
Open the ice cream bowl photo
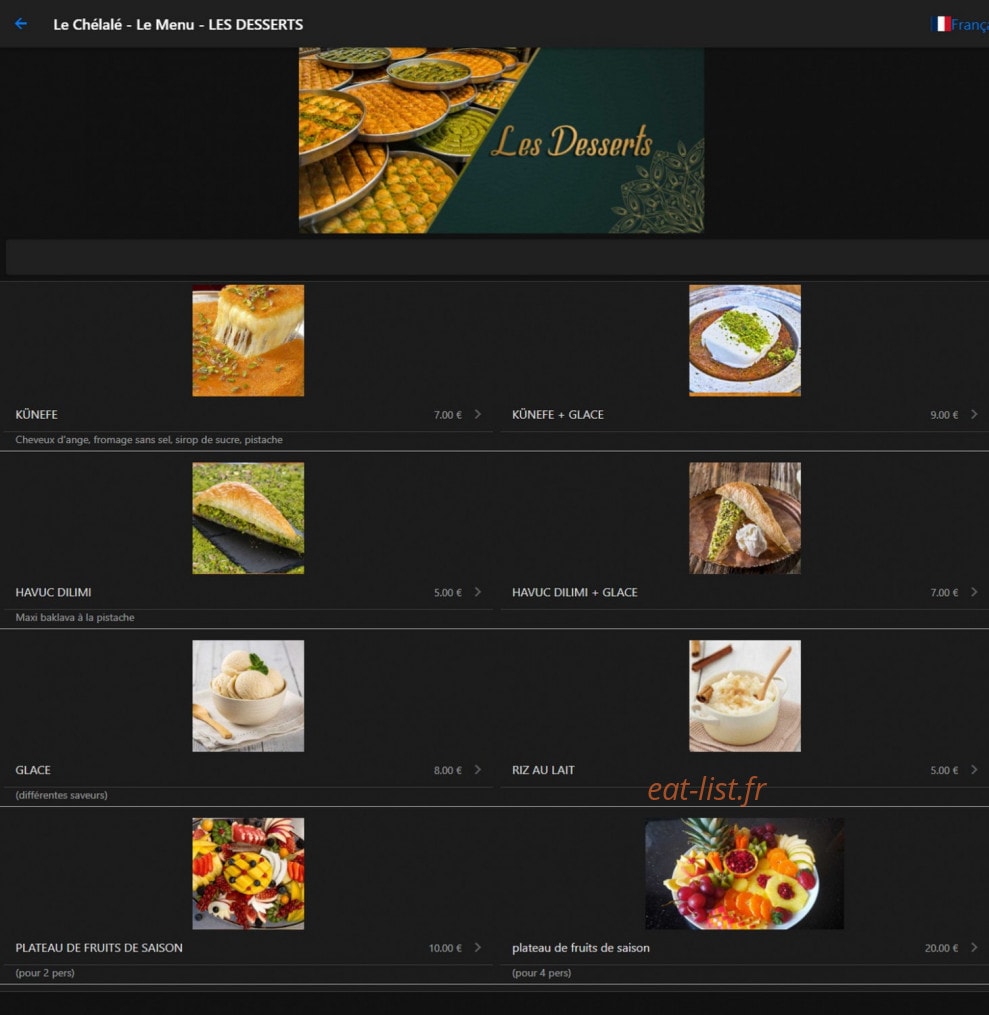[248, 696]
